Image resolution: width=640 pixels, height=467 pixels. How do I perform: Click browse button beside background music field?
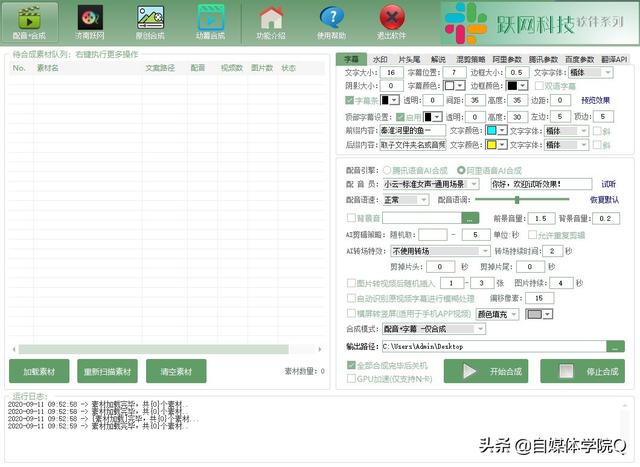tap(470, 218)
